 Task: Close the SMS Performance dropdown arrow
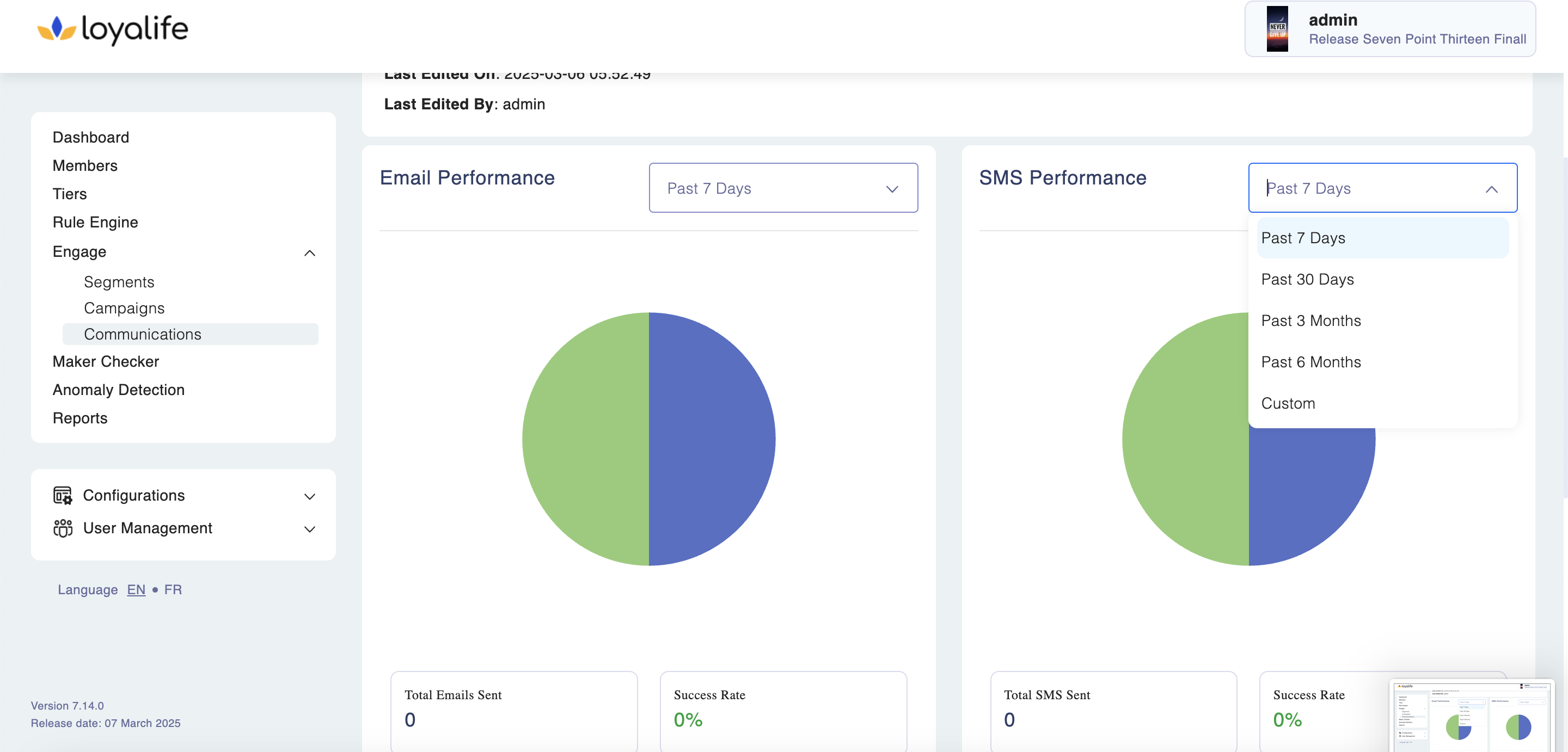coord(1491,189)
